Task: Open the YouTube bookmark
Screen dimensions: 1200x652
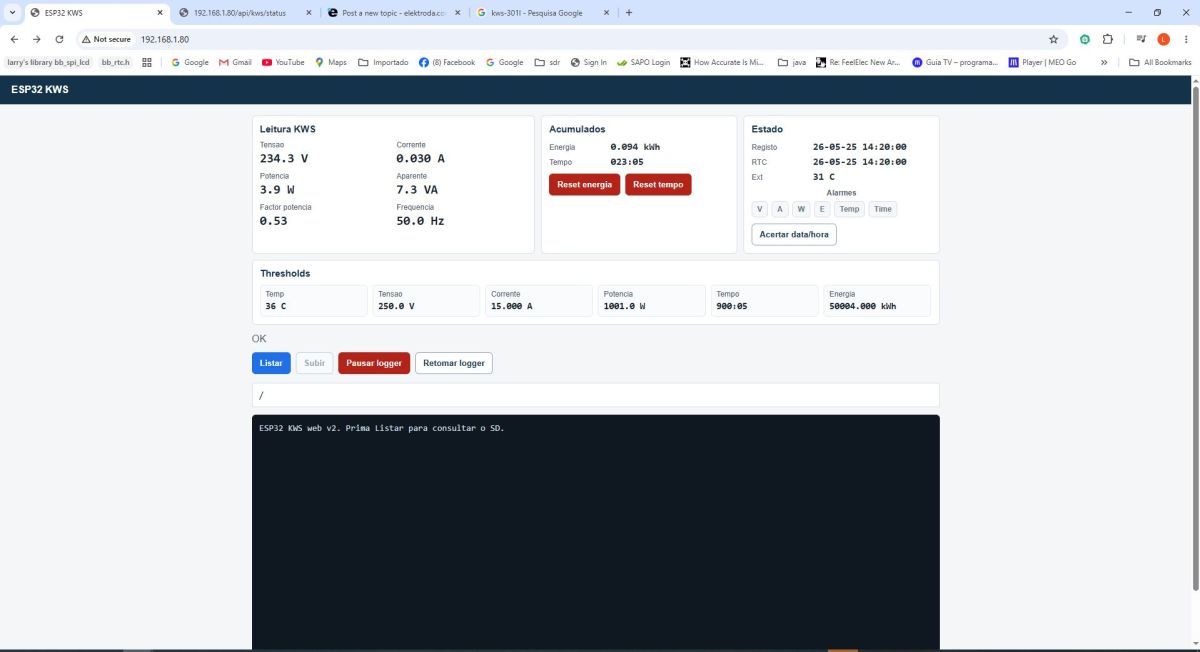Action: pyautogui.click(x=283, y=62)
